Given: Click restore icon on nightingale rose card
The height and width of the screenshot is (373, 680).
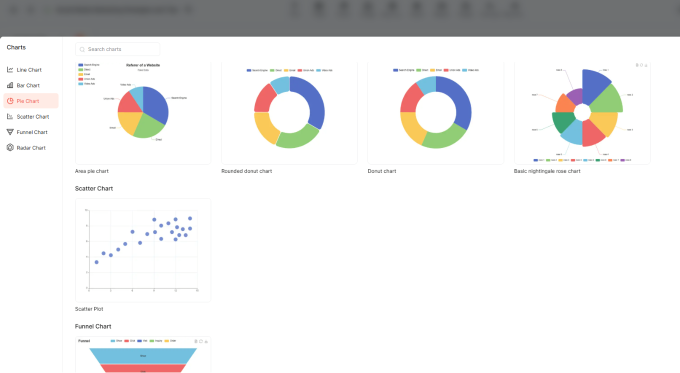Looking at the screenshot, I should [x=641, y=65].
